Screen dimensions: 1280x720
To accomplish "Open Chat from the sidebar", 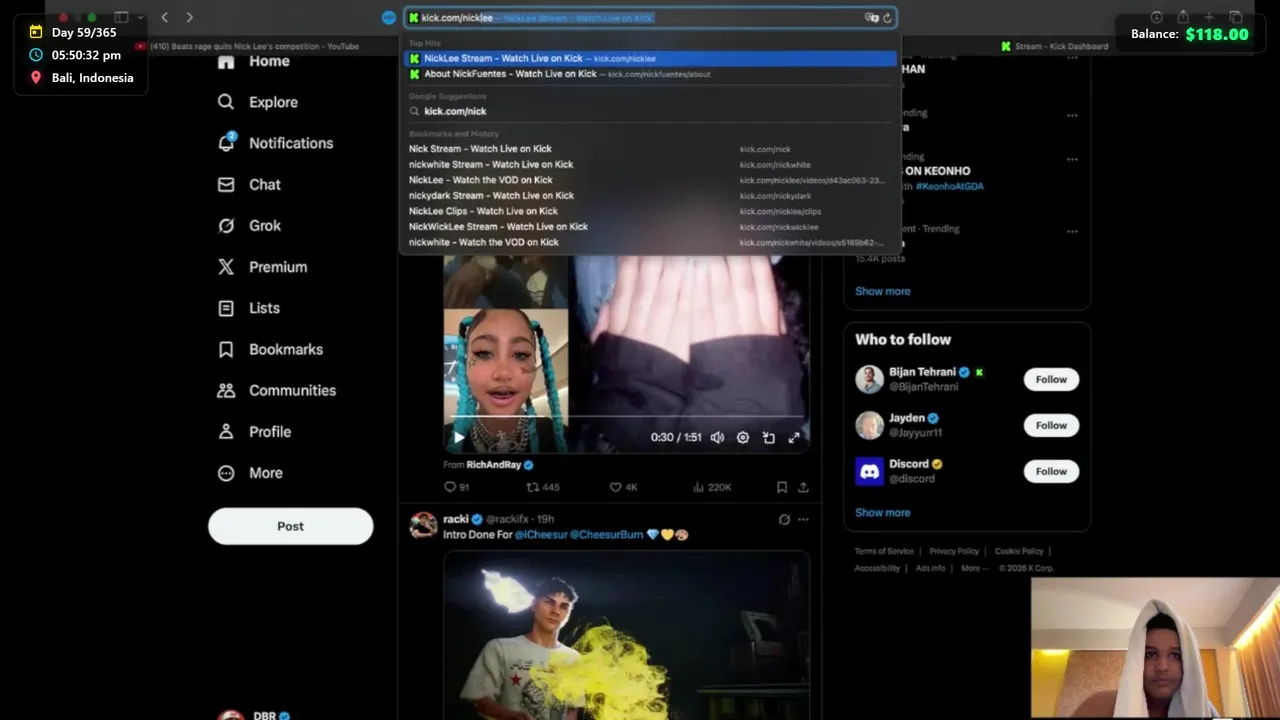I will pyautogui.click(x=250, y=184).
